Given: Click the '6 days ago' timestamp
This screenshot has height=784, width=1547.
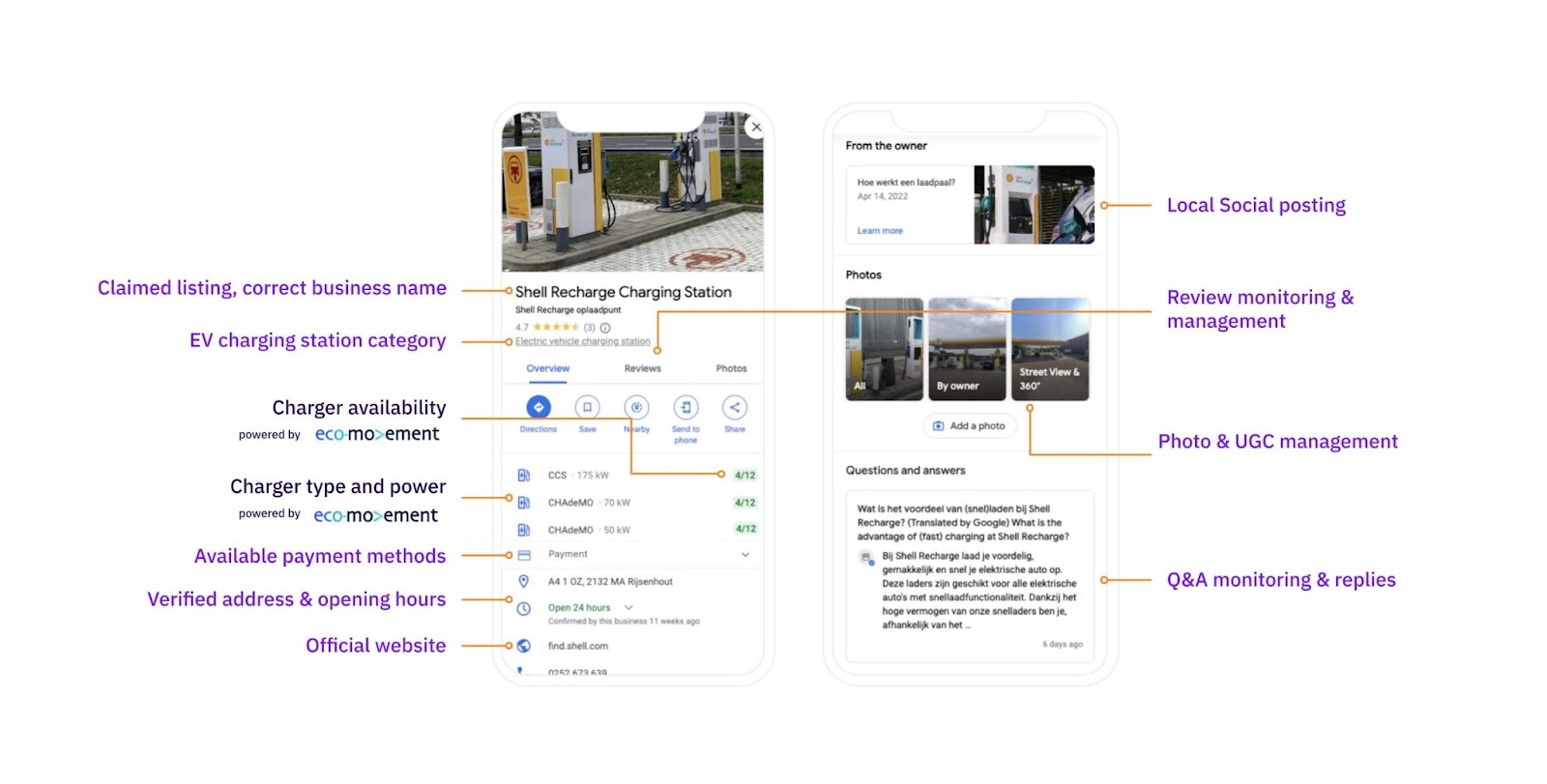Looking at the screenshot, I should coord(1063,644).
